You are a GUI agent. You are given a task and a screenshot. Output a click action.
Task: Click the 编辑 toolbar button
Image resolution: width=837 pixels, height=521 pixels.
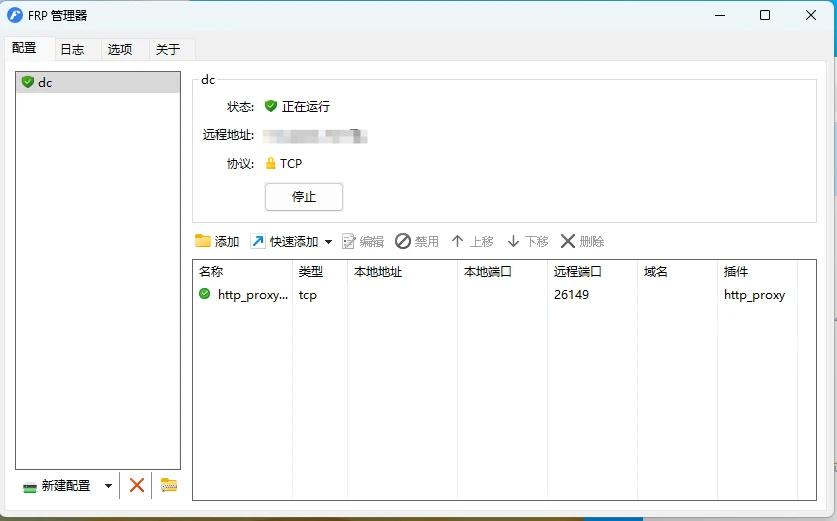click(363, 241)
